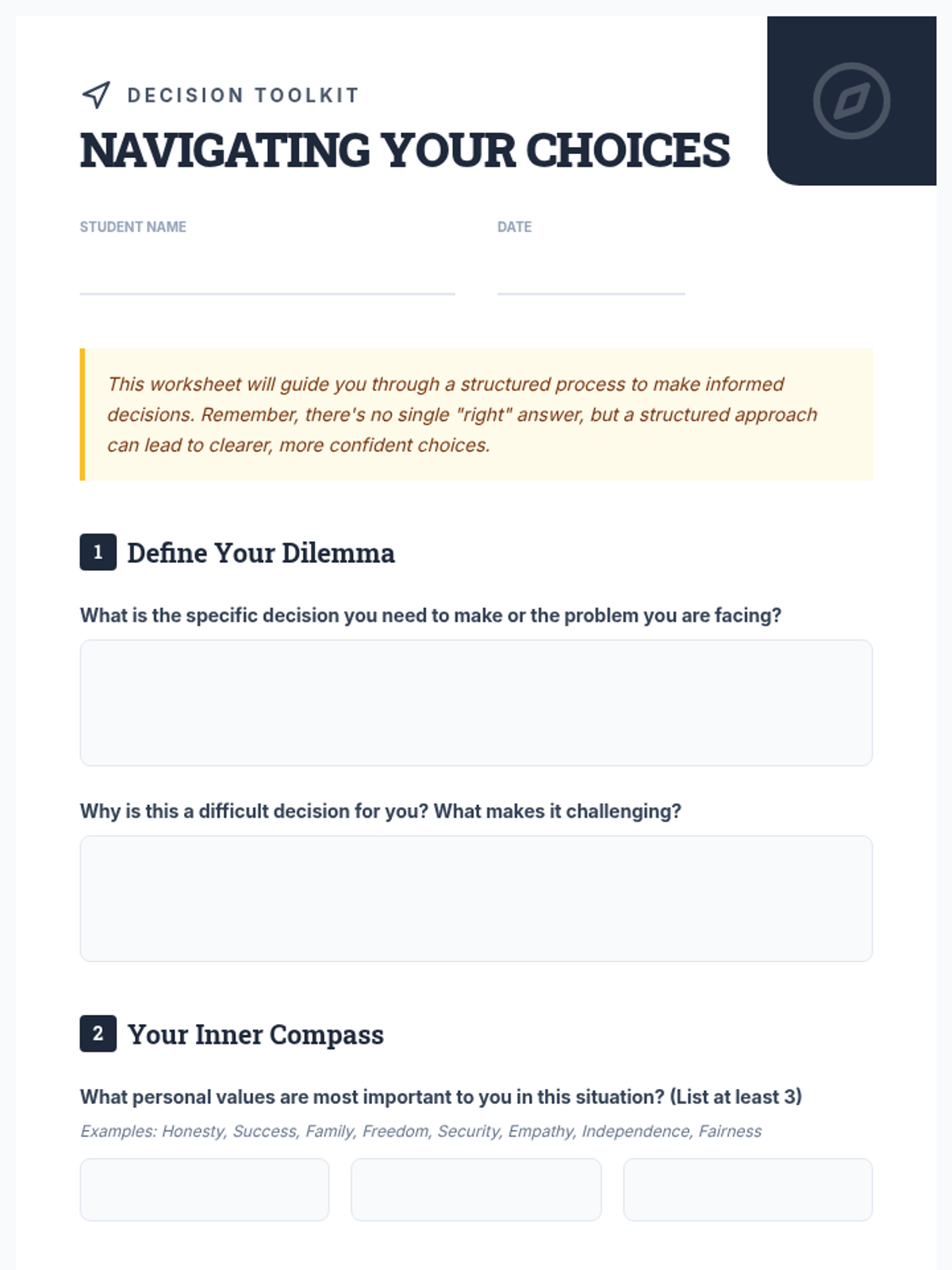
Task: Click the third personal value field
Action: click(748, 1189)
